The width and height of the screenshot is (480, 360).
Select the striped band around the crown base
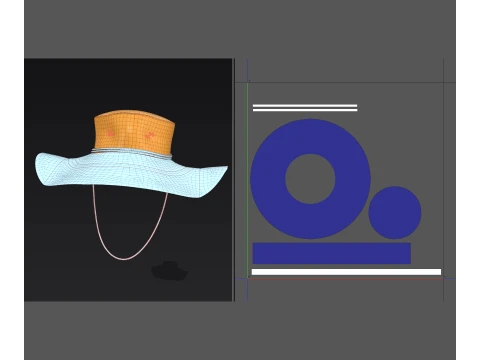133,152
